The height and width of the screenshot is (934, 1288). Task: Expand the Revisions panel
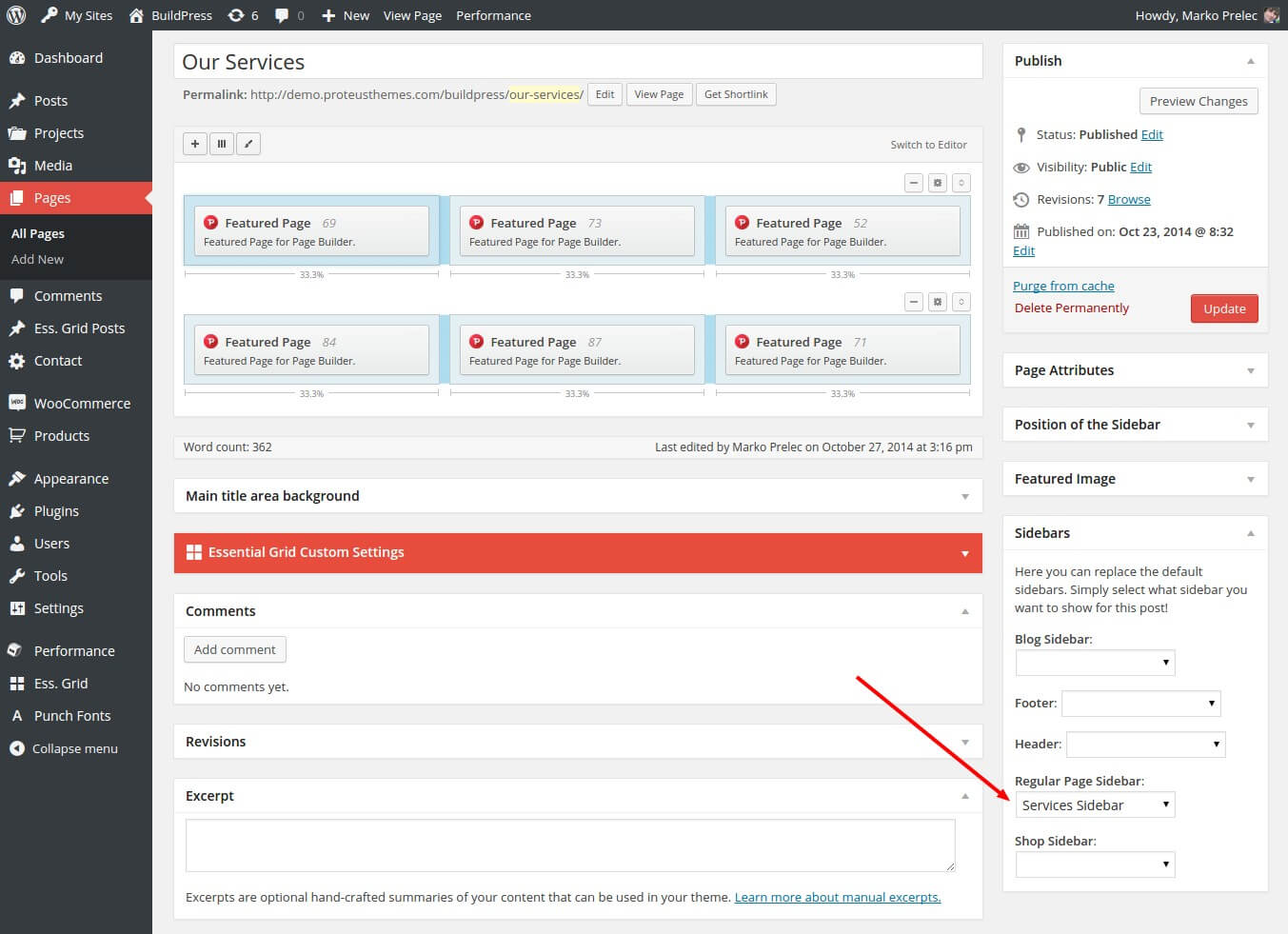click(x=965, y=743)
